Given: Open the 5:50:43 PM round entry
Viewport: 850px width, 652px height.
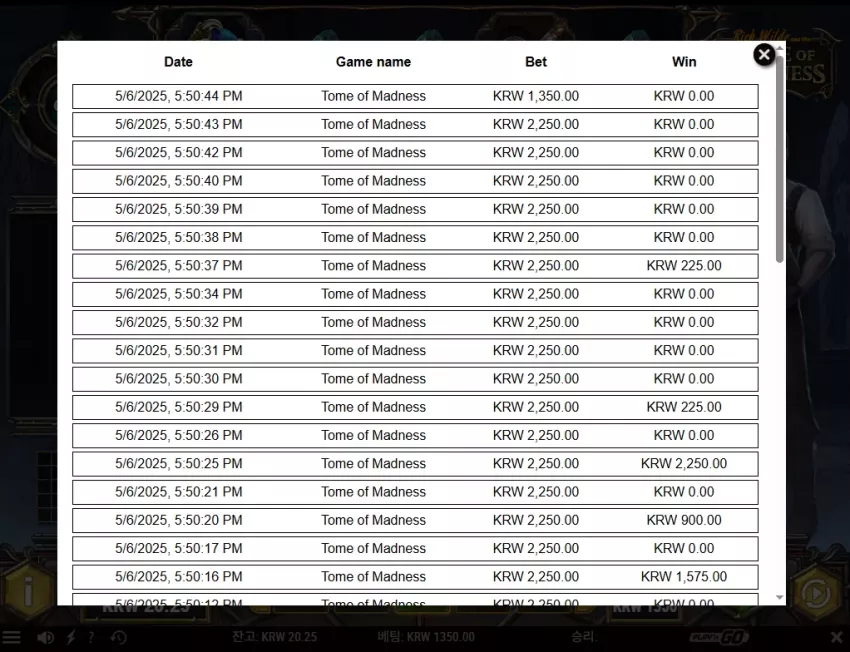Looking at the screenshot, I should 415,125.
